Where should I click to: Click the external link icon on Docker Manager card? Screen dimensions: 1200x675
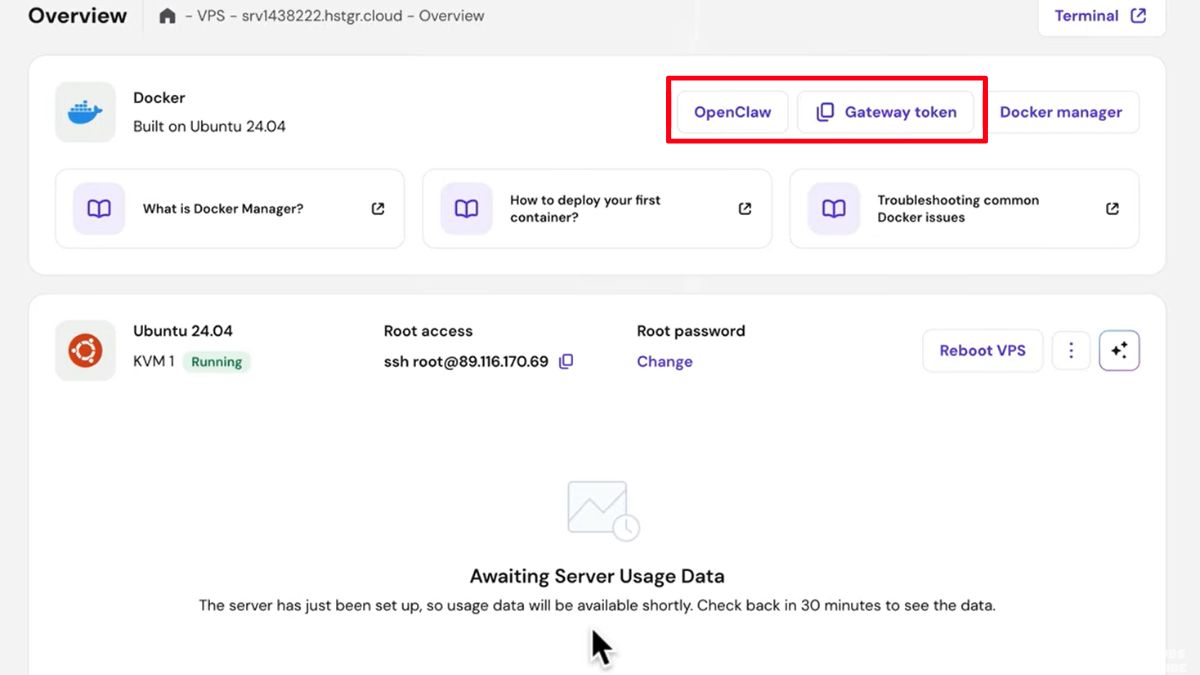pyautogui.click(x=377, y=208)
